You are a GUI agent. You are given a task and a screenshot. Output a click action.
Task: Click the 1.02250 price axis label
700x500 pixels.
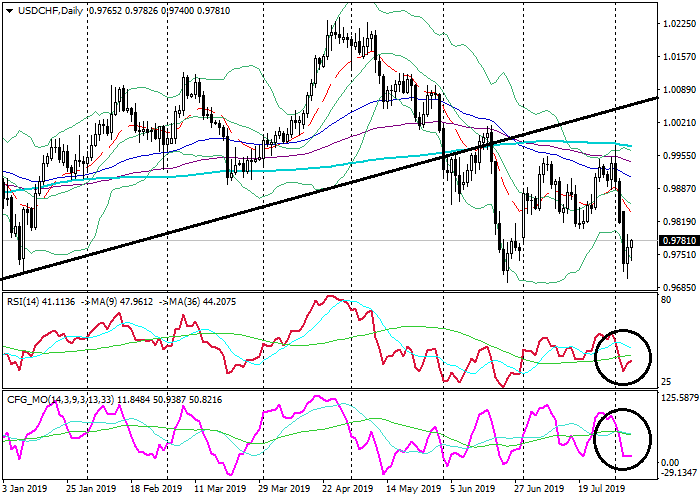(x=678, y=23)
